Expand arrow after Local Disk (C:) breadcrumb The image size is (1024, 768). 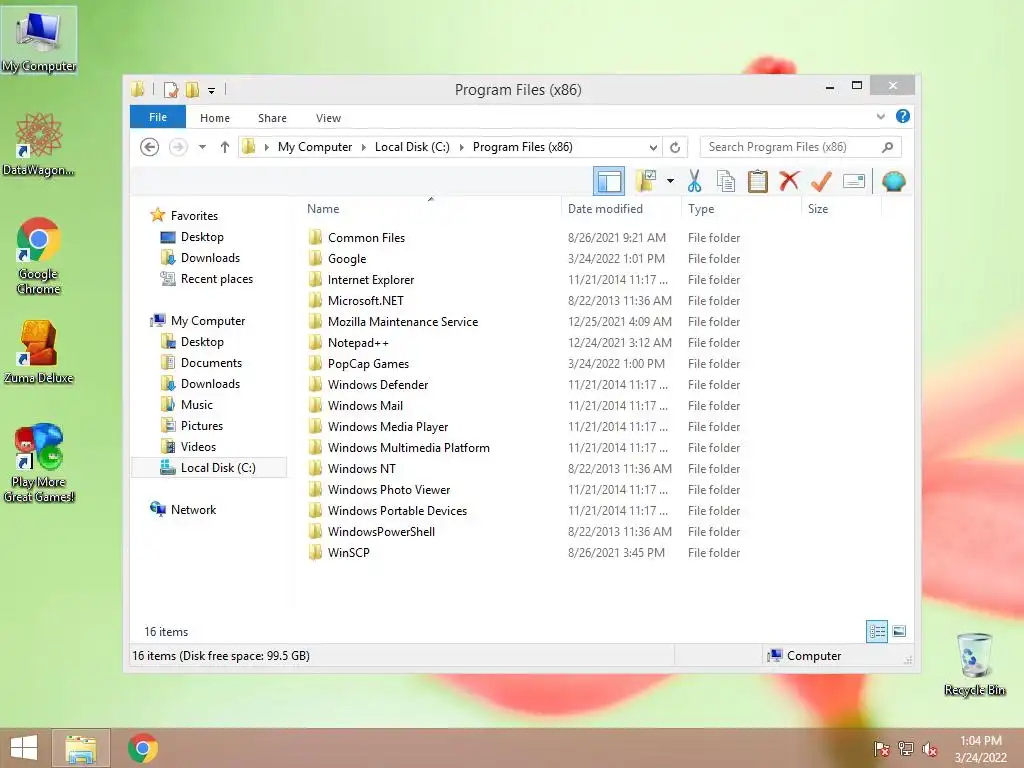pos(462,147)
